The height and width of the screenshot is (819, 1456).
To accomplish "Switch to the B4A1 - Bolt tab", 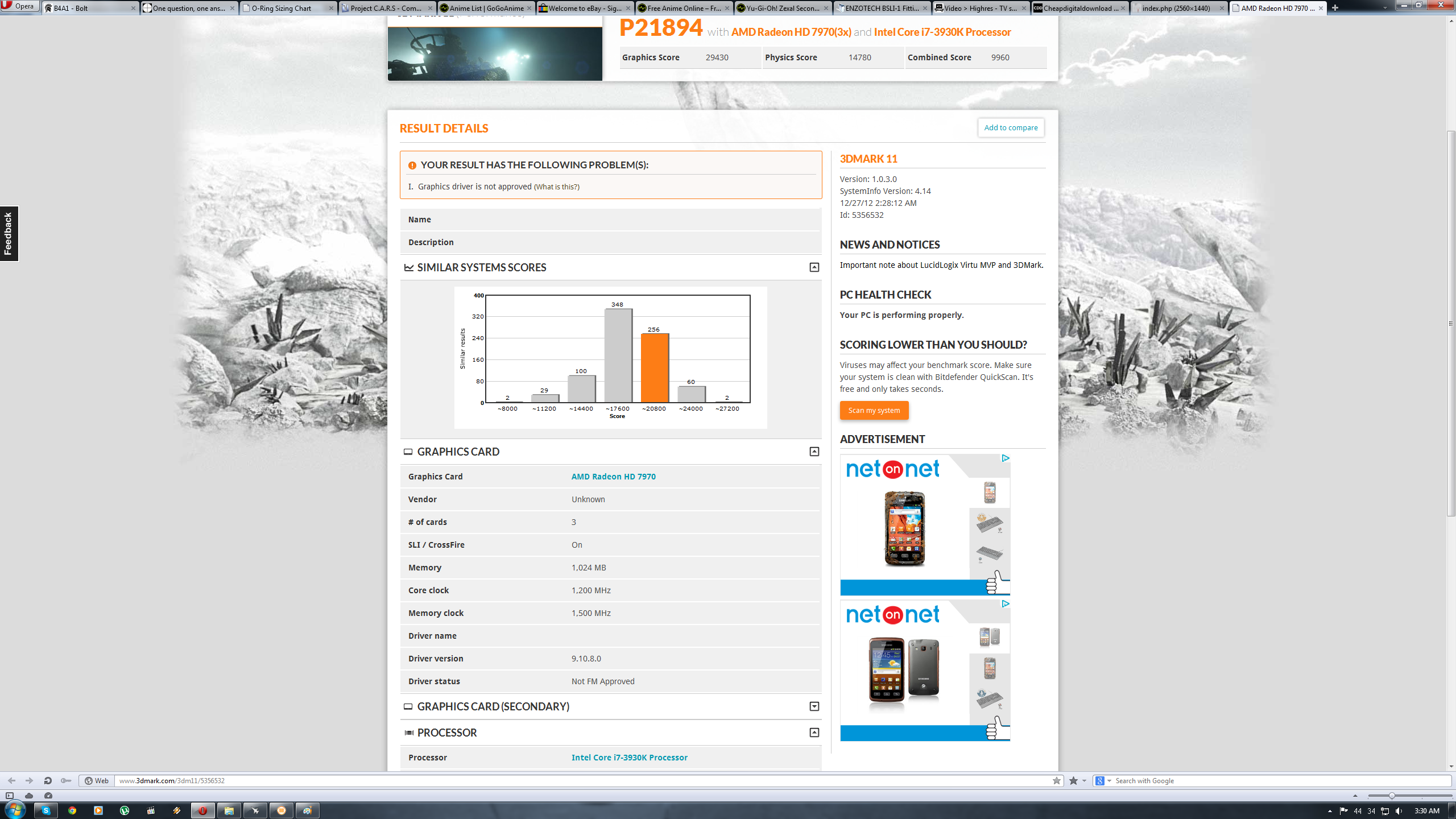I will [90, 8].
